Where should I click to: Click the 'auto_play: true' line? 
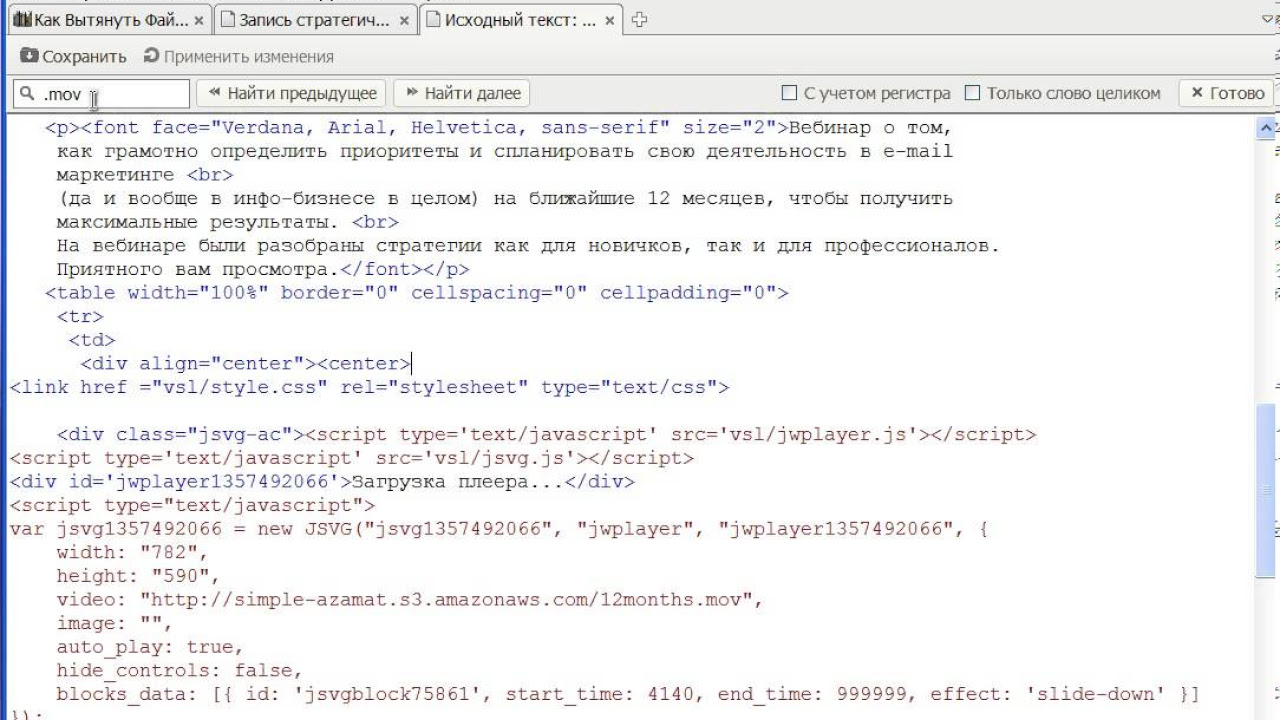point(150,647)
